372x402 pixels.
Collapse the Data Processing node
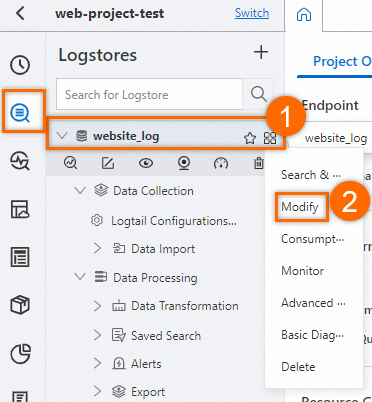(80, 277)
